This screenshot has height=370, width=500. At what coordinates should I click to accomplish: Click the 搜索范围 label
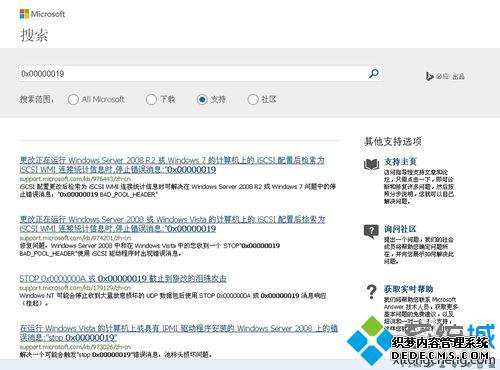(36, 99)
